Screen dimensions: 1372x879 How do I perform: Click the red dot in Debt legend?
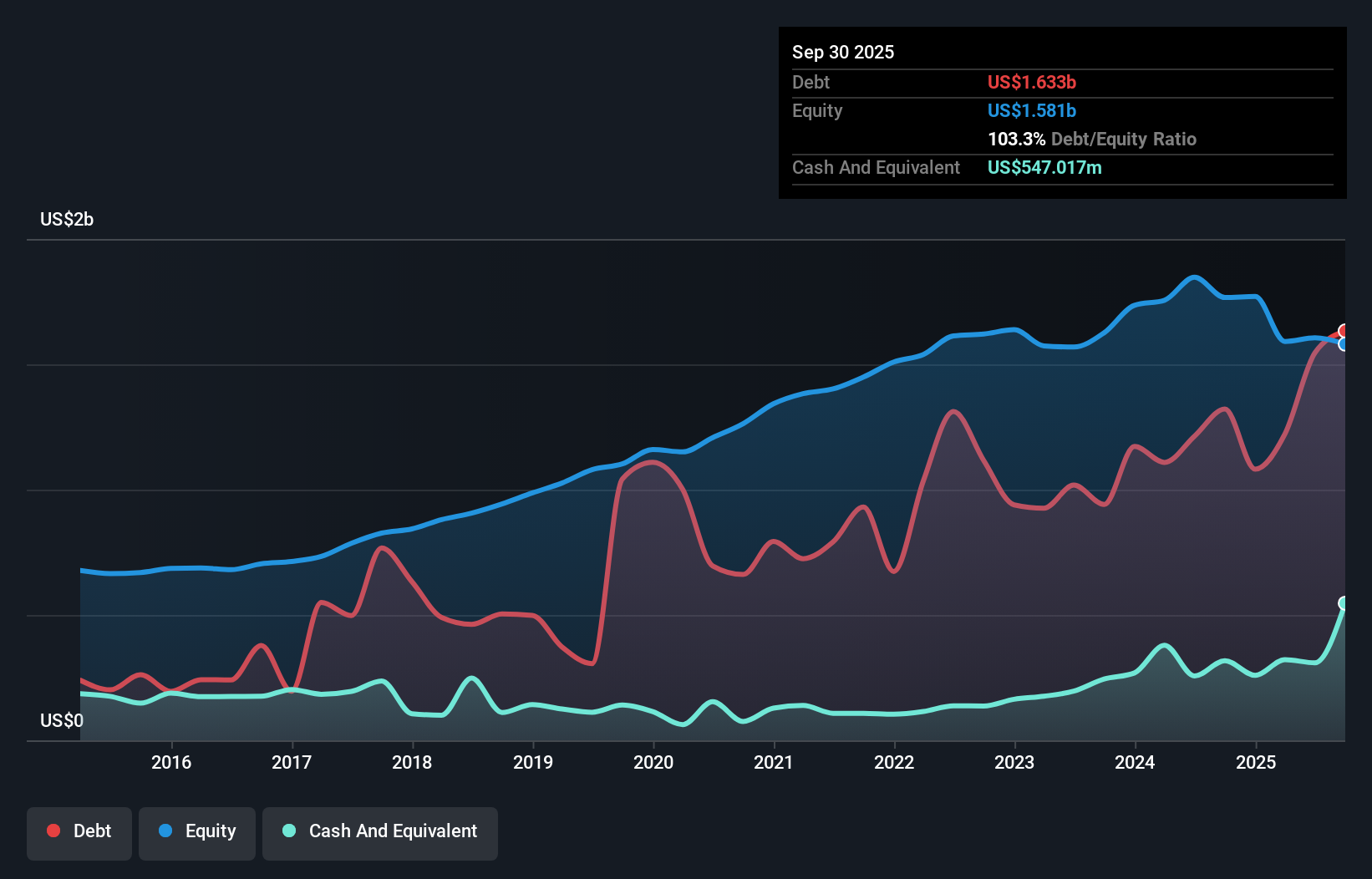[x=53, y=831]
